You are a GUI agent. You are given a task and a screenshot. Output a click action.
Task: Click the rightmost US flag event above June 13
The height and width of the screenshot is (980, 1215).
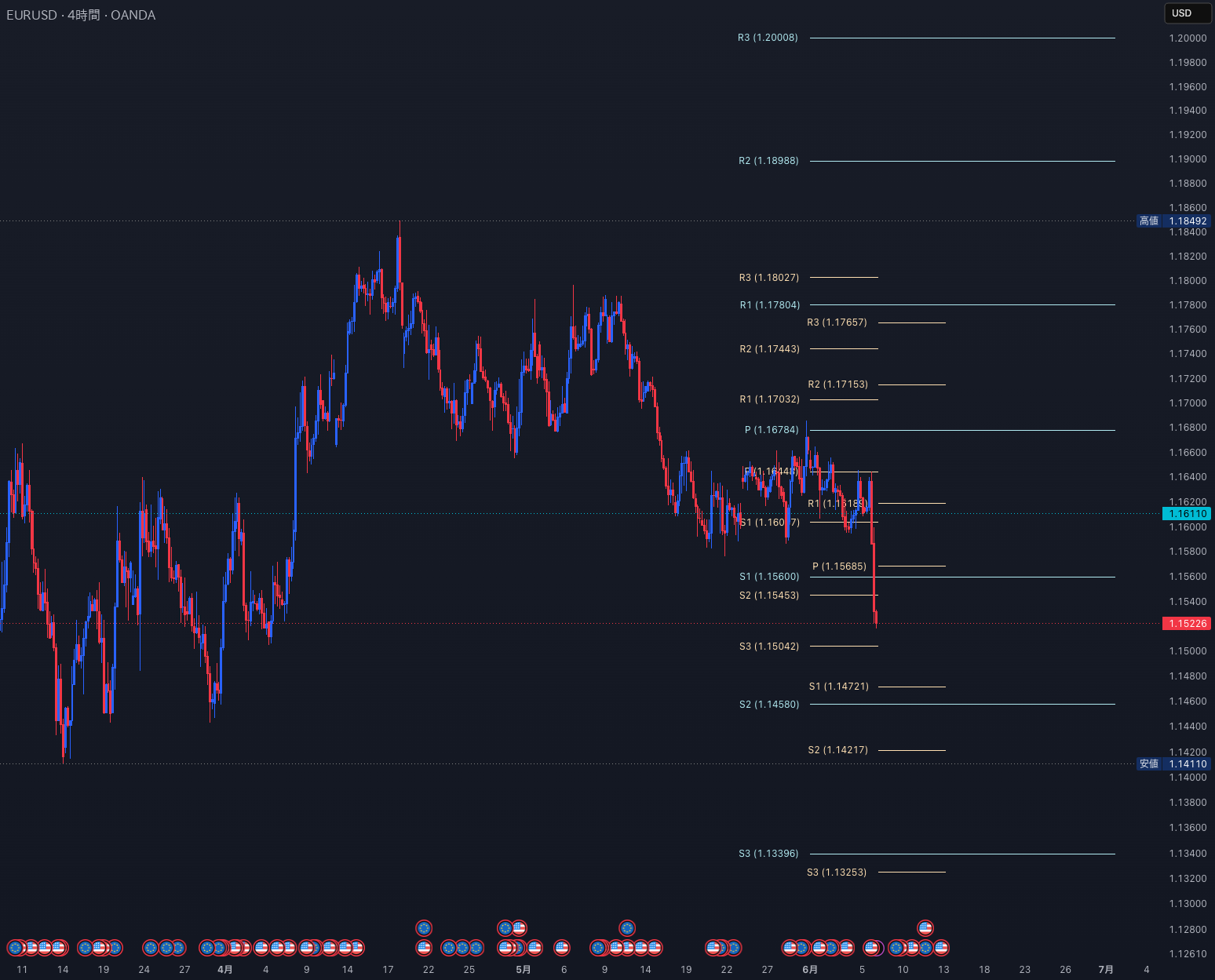point(941,948)
